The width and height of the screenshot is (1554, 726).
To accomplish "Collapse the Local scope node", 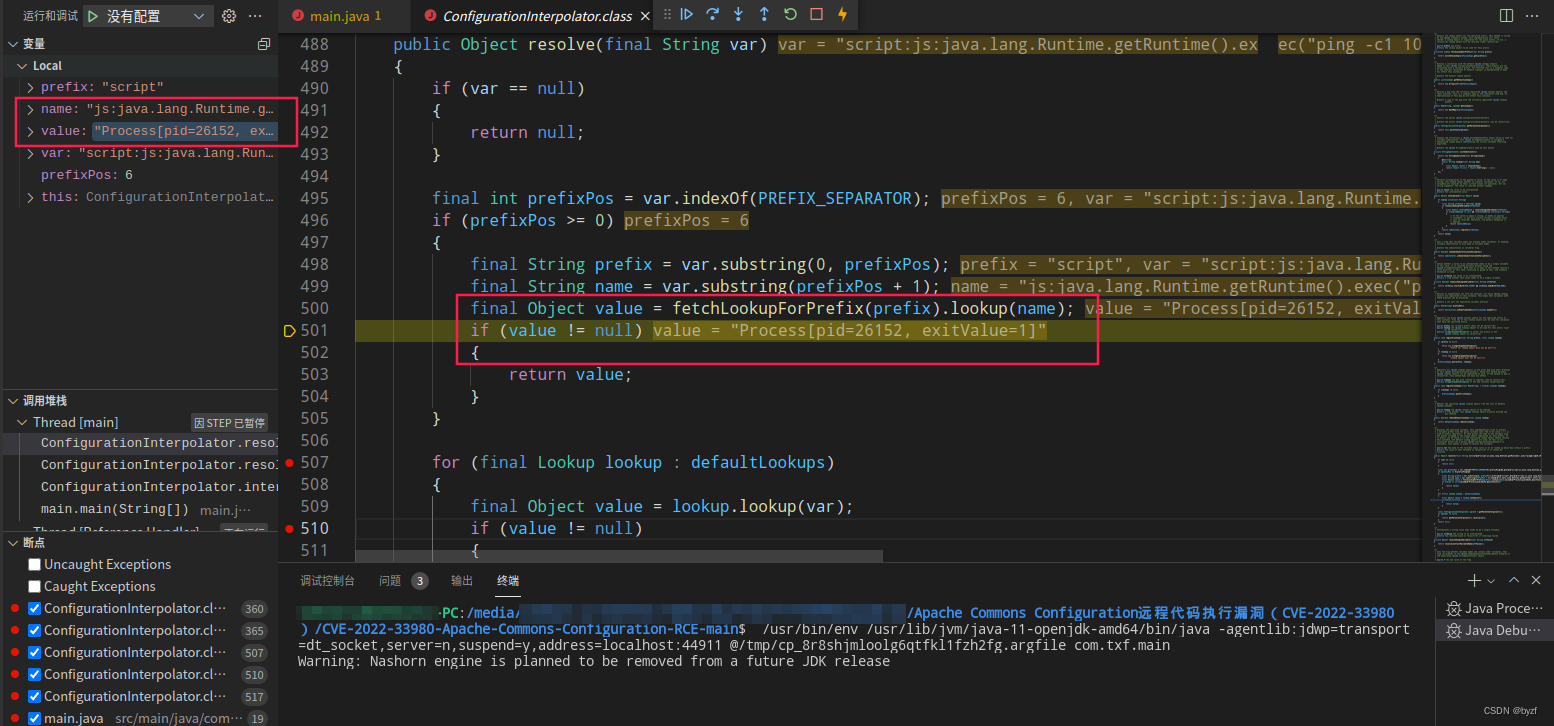I will point(21,66).
